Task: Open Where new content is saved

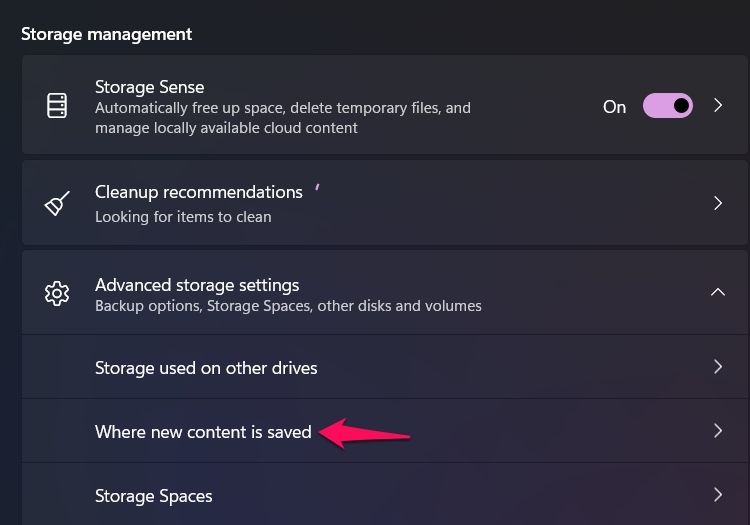Action: pyautogui.click(x=385, y=431)
